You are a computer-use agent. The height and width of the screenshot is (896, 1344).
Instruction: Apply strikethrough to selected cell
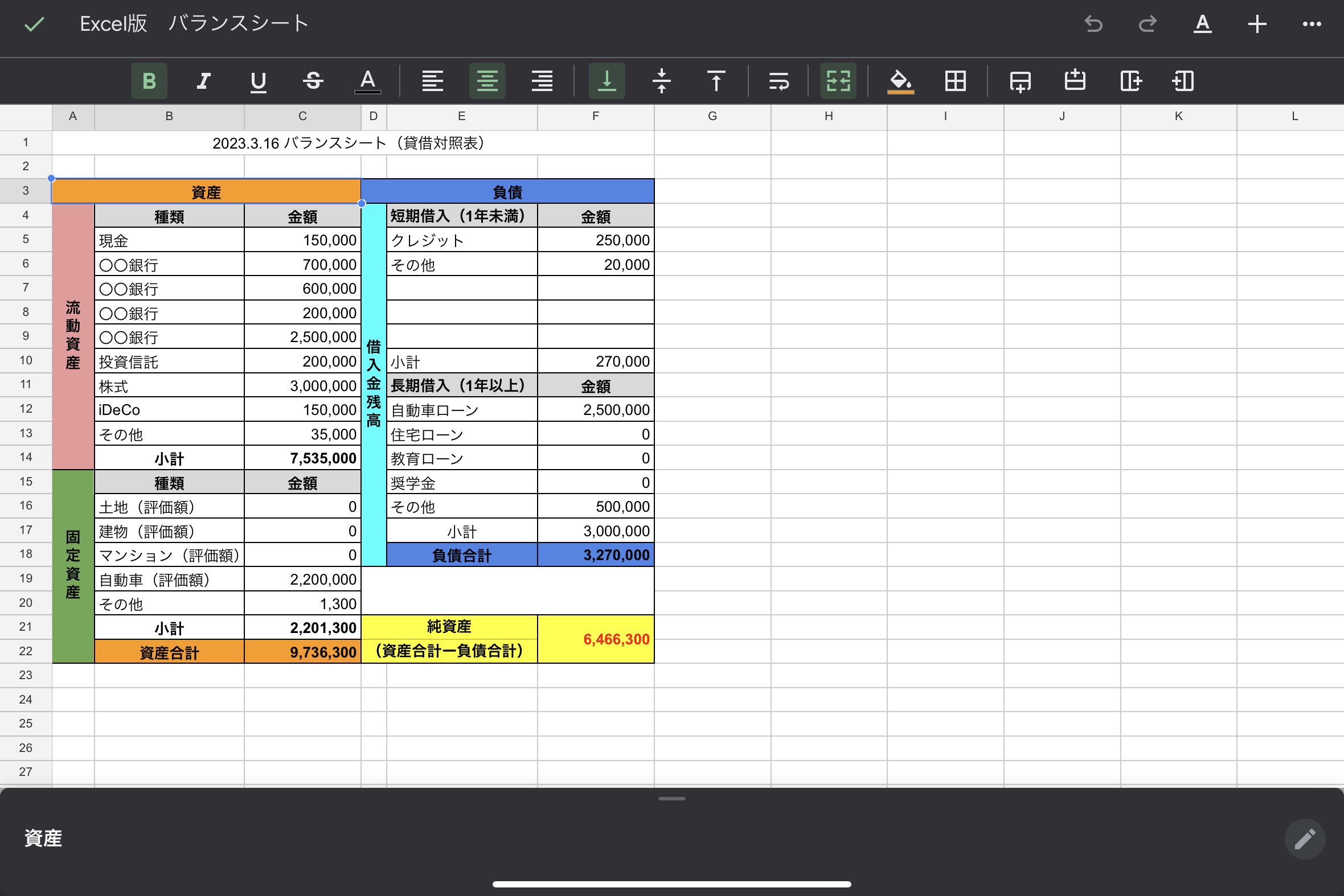point(313,81)
